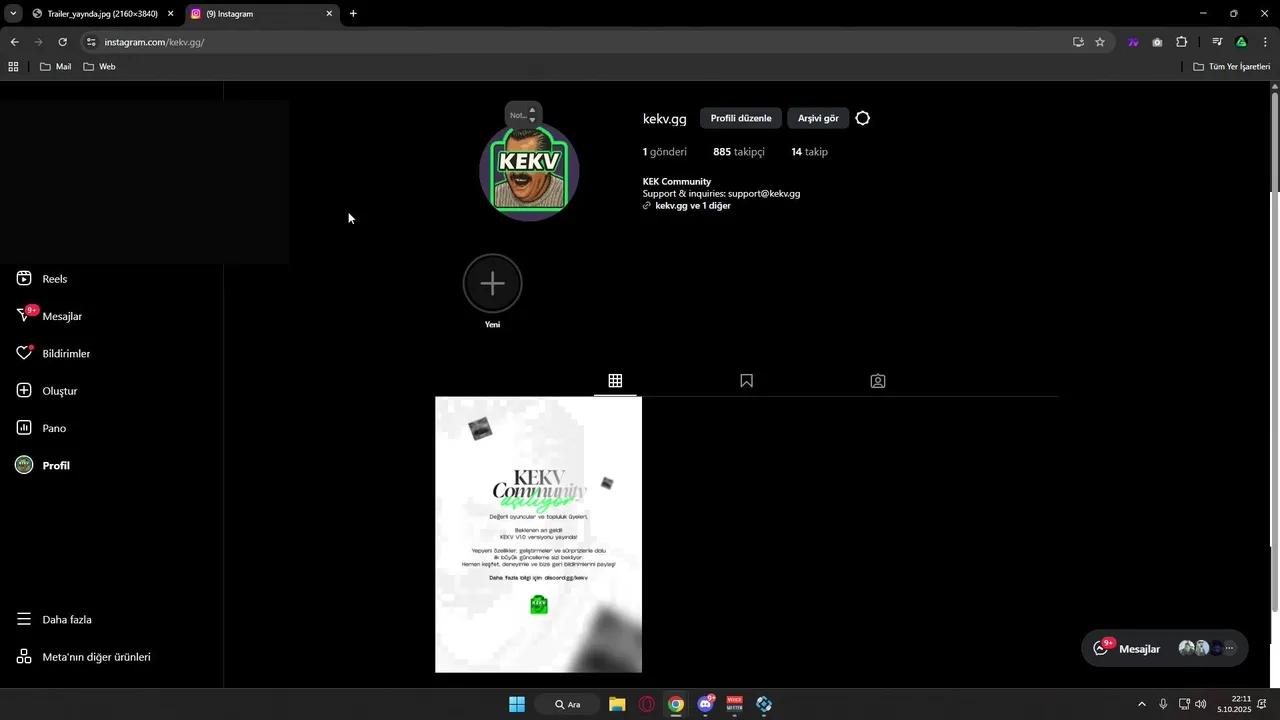
Task: Expand the Mail bookmarks folder
Action: coord(55,67)
